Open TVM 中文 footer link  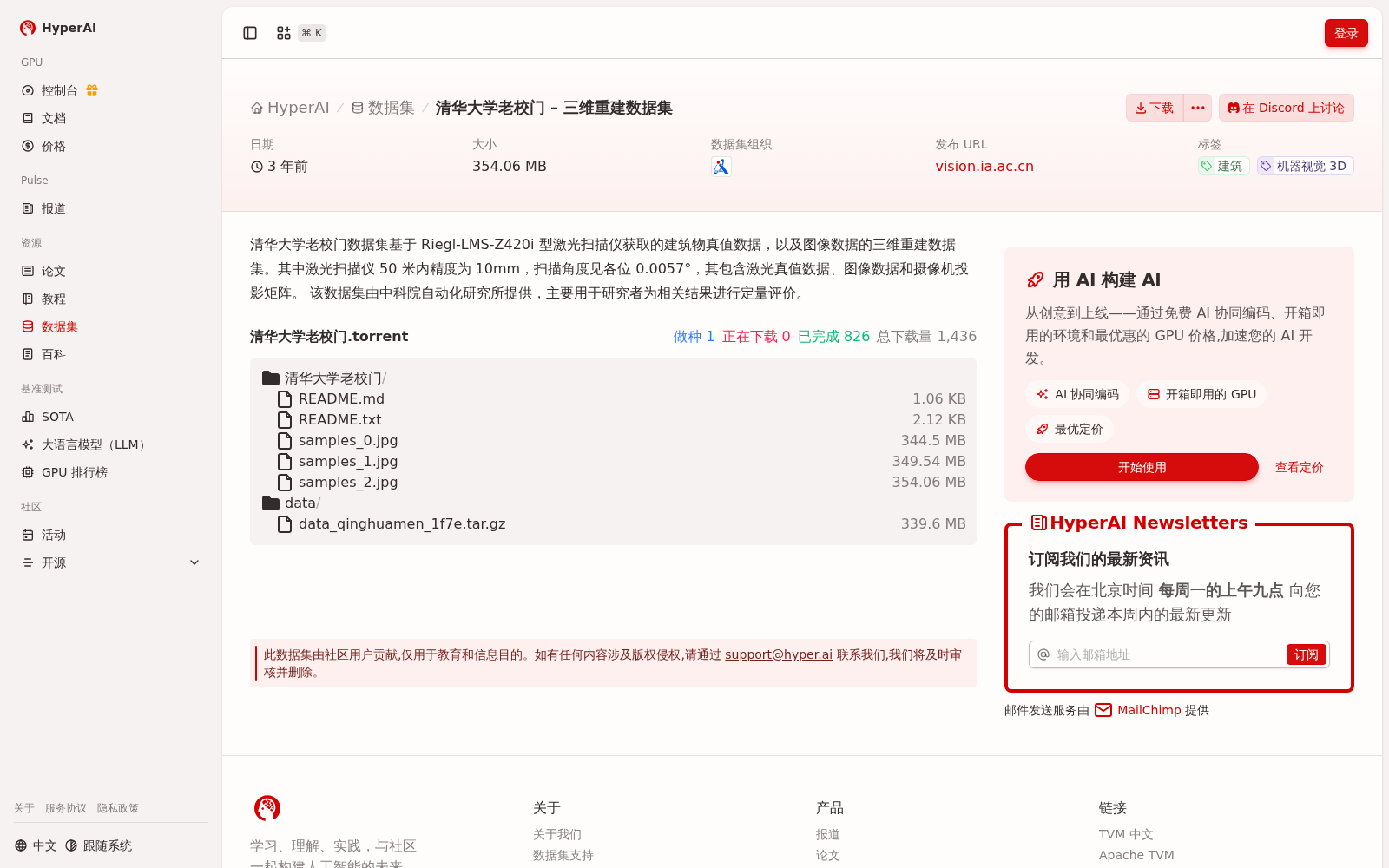coord(1126,834)
